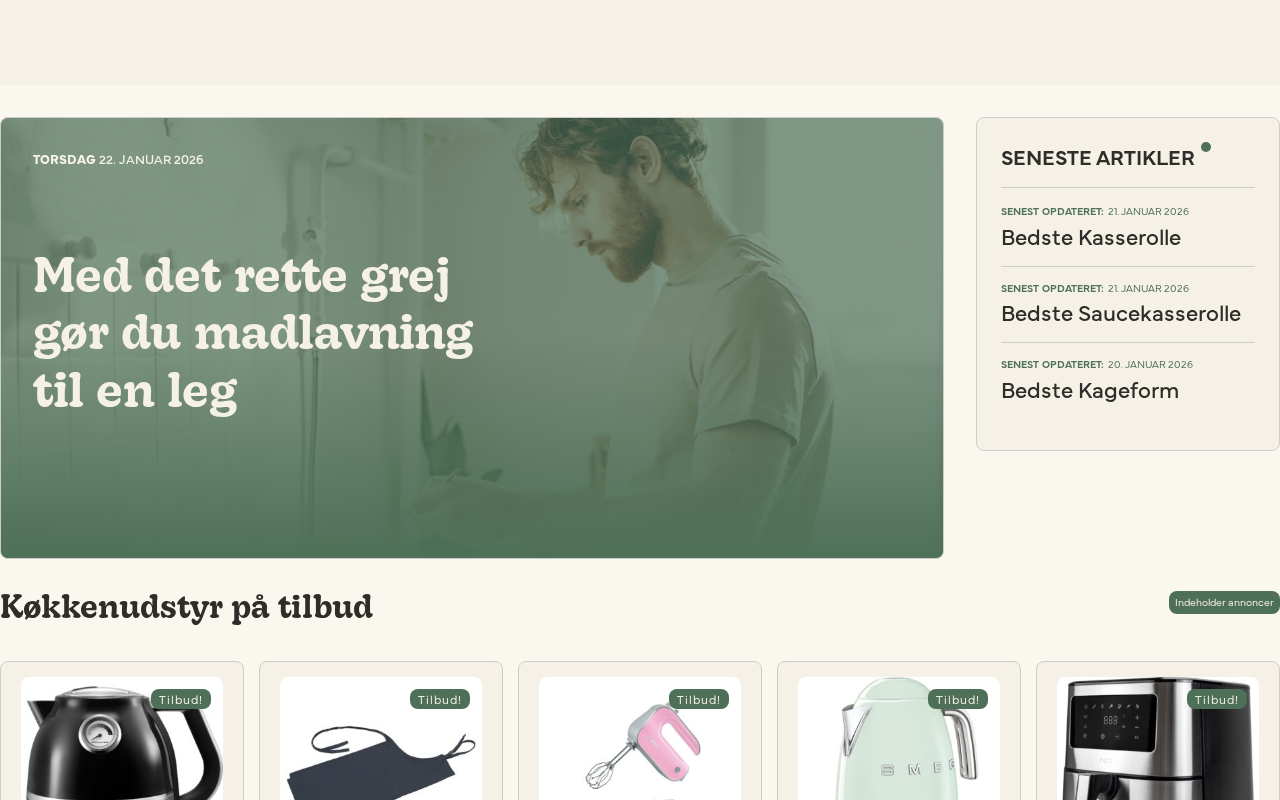Click the Tilbud! badge on the apron

tap(440, 699)
